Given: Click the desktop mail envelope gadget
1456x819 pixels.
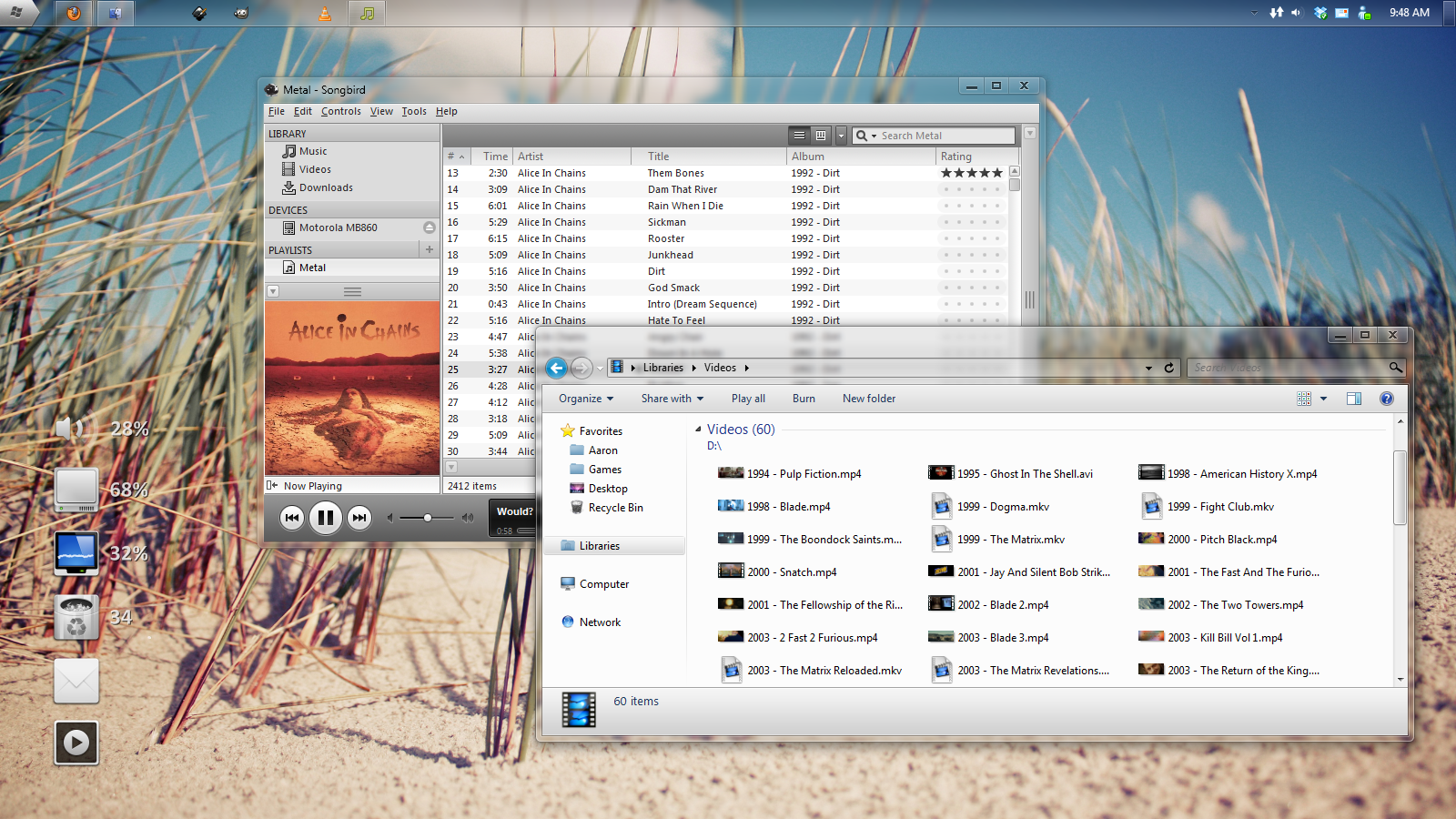Looking at the screenshot, I should [x=76, y=681].
